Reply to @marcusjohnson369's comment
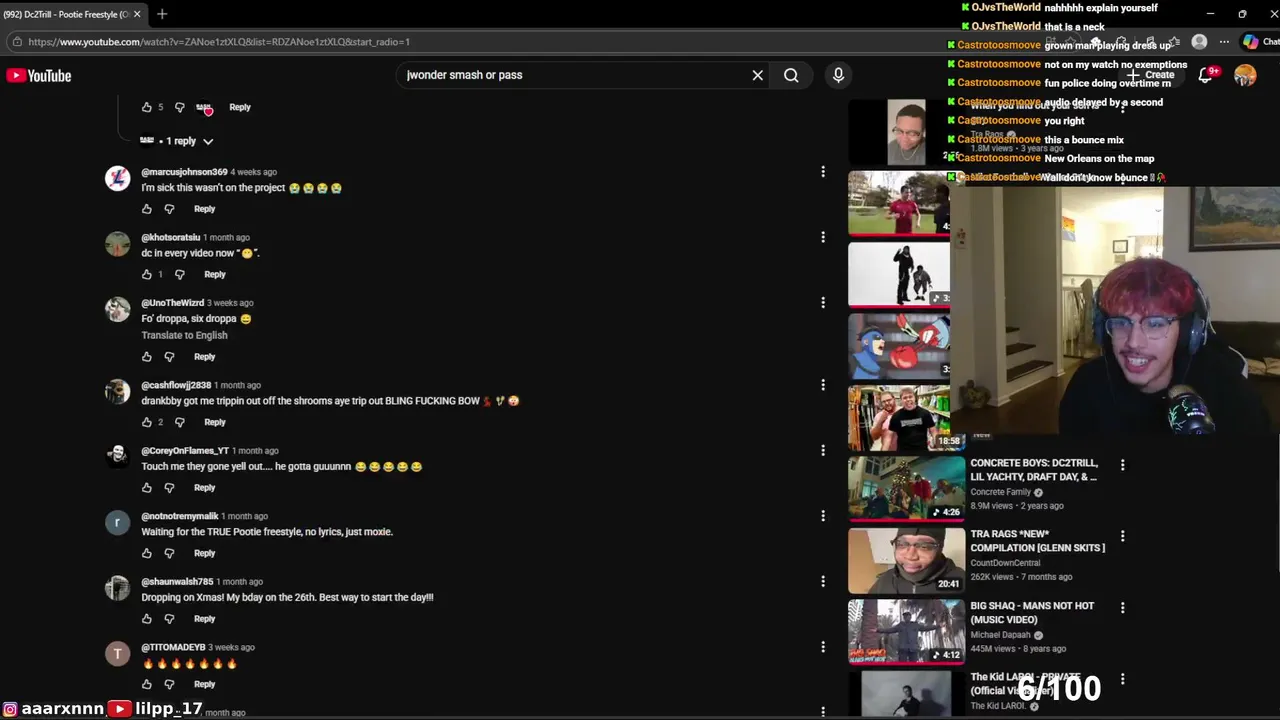This screenshot has width=1280, height=720. point(204,209)
